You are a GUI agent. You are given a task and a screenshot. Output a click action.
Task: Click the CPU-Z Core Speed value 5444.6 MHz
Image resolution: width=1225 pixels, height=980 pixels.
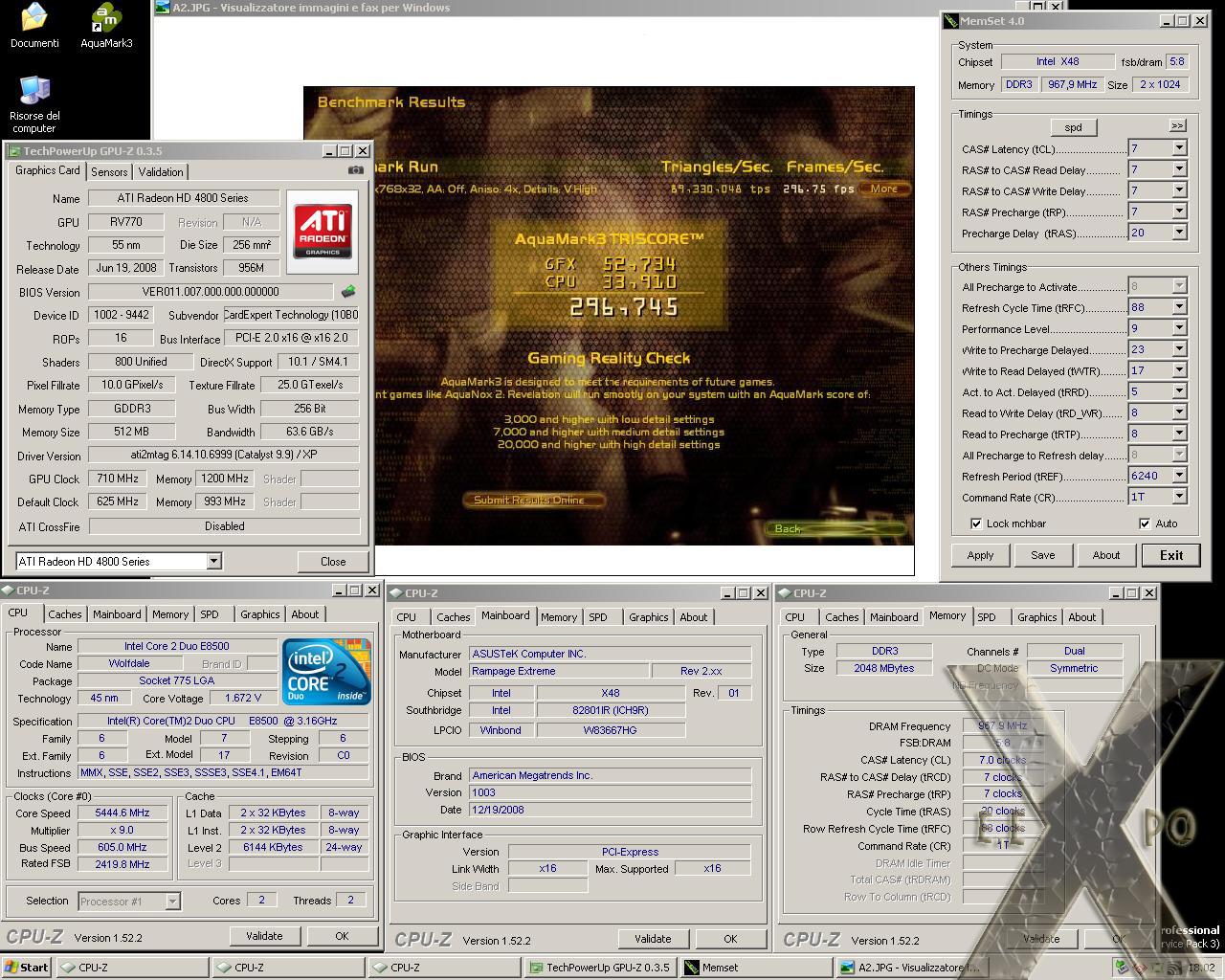click(122, 813)
